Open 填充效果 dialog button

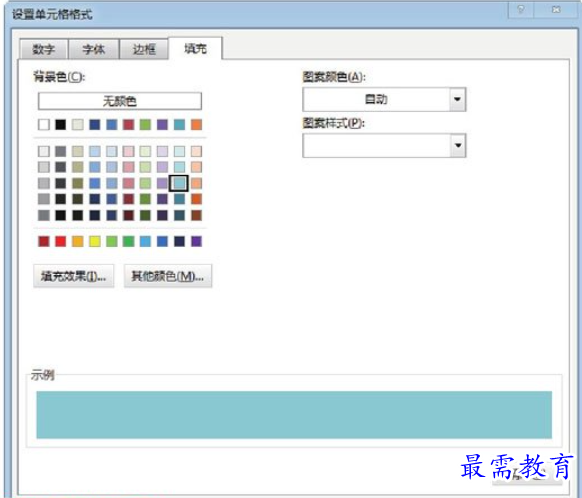coord(73,276)
